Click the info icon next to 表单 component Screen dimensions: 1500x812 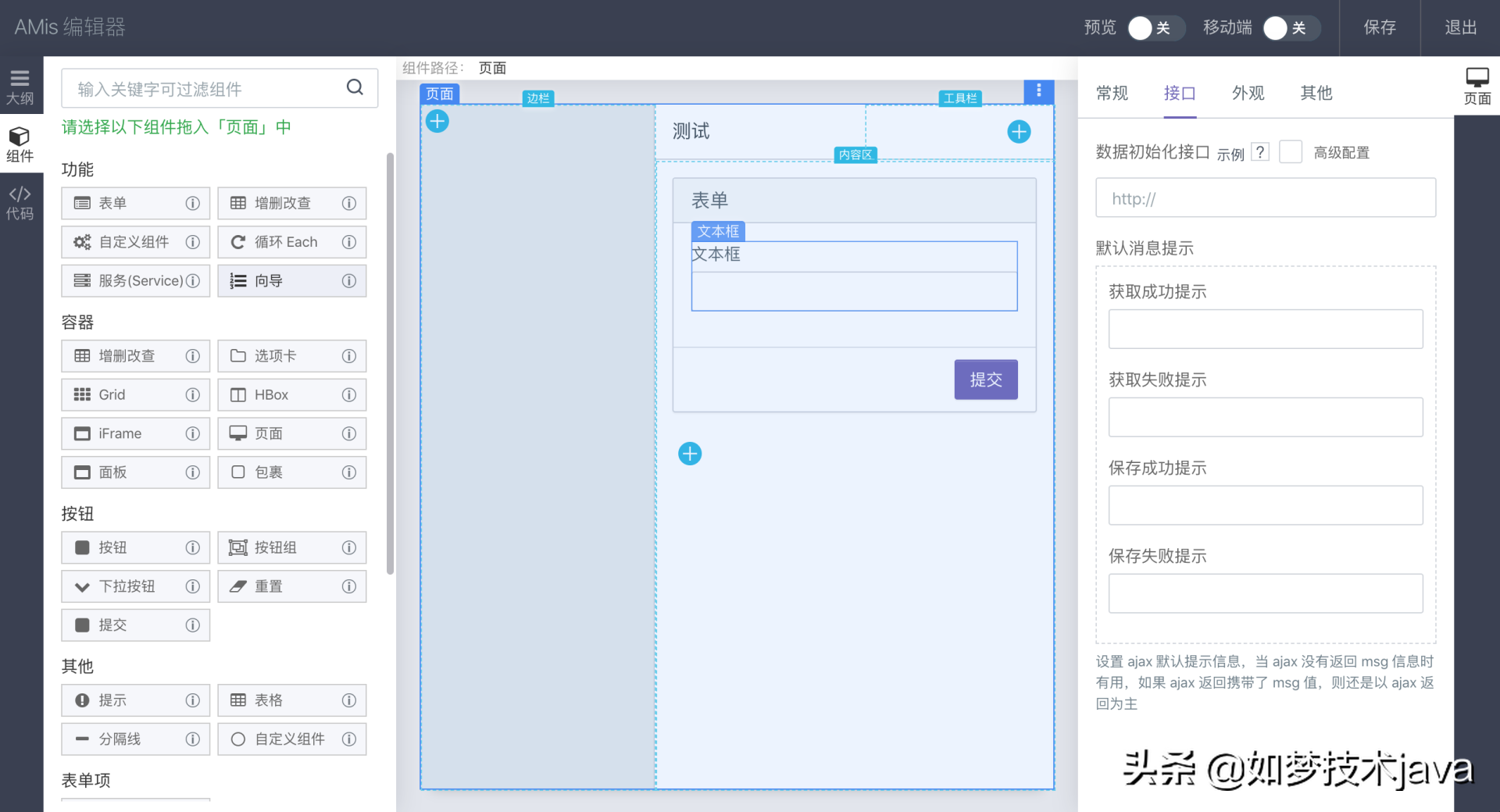[x=192, y=203]
